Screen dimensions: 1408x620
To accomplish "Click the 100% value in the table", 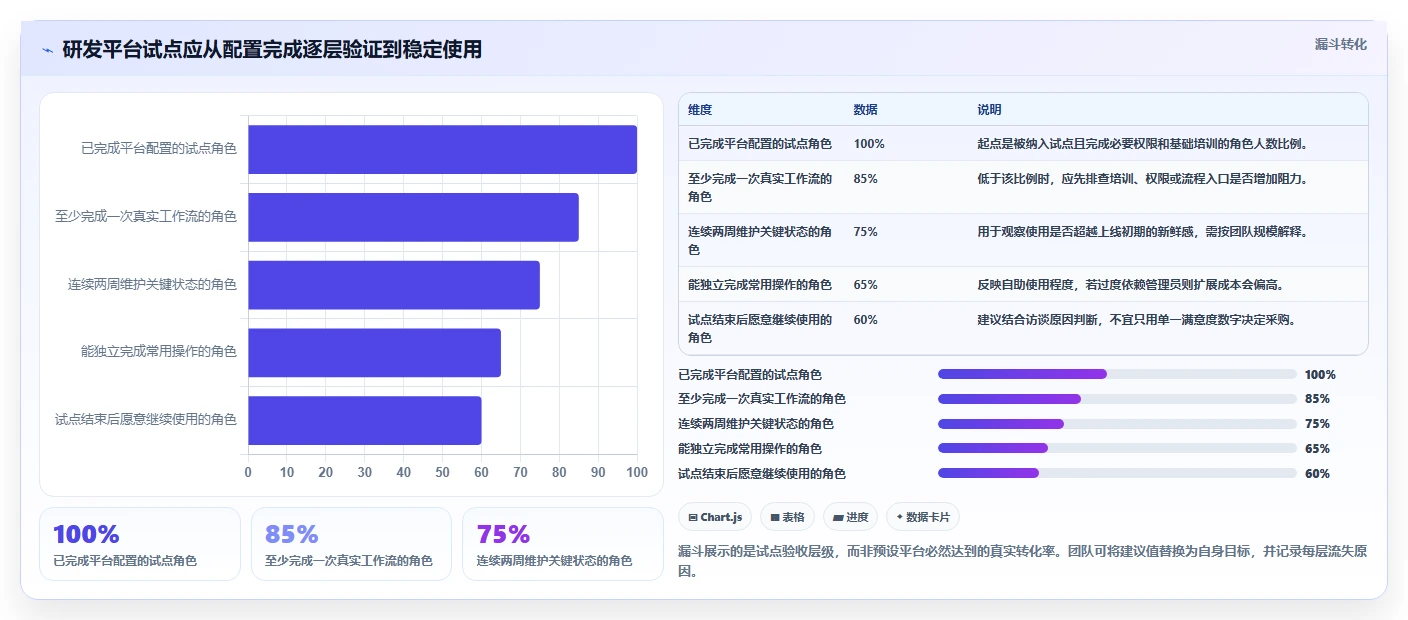I will point(869,144).
